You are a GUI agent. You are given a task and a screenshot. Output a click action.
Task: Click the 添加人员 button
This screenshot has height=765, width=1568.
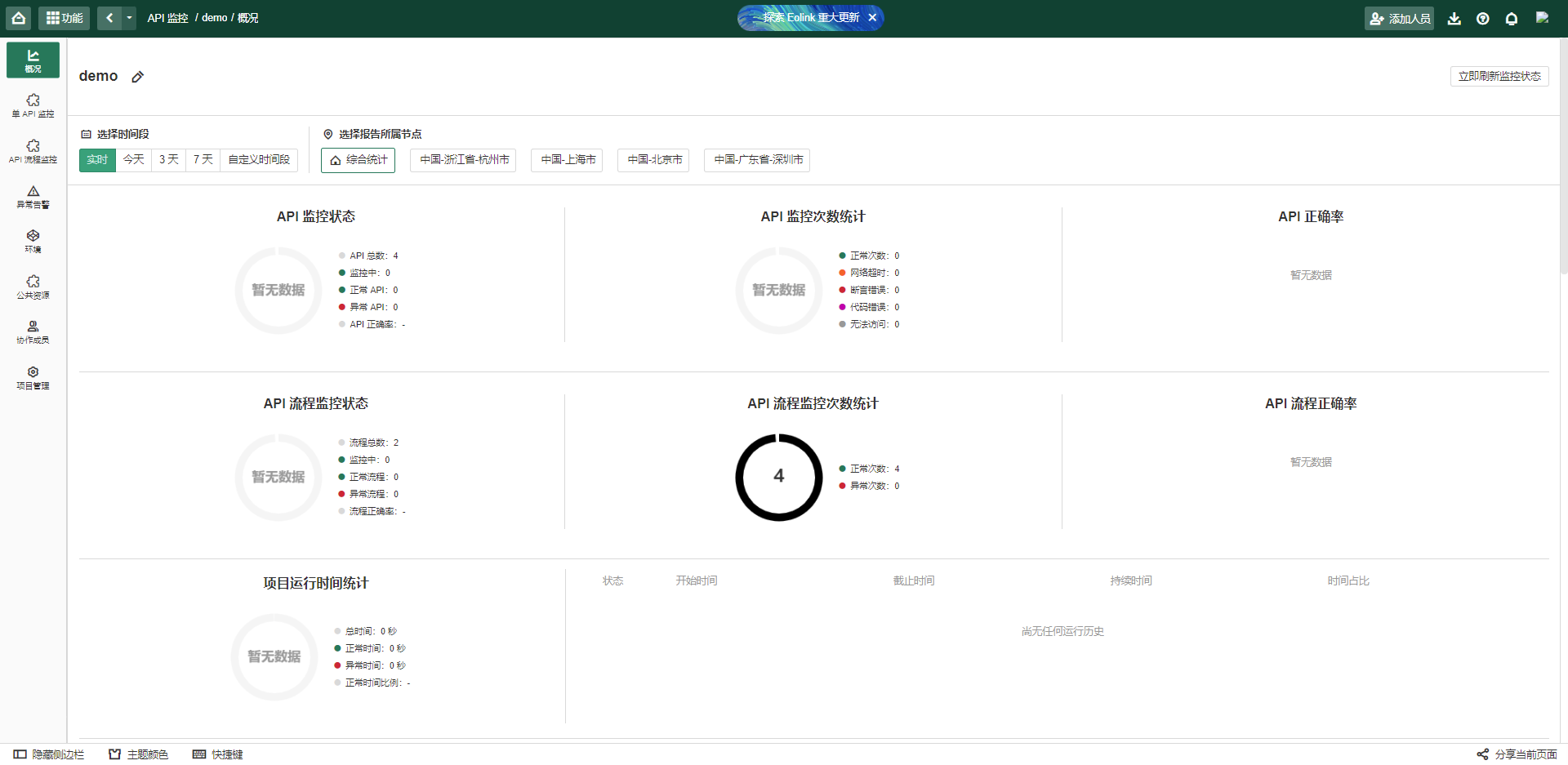(1399, 18)
